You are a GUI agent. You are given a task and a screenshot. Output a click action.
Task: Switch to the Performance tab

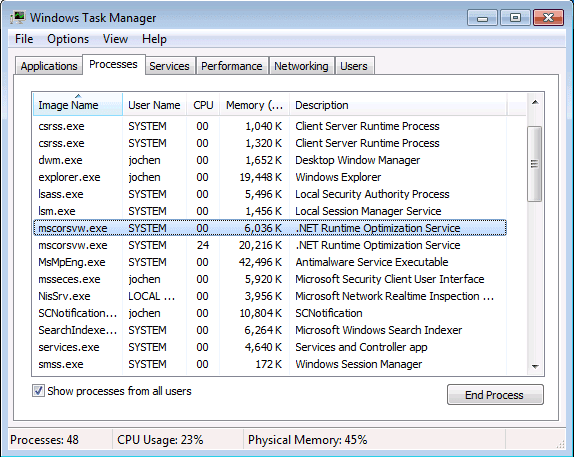(232, 66)
